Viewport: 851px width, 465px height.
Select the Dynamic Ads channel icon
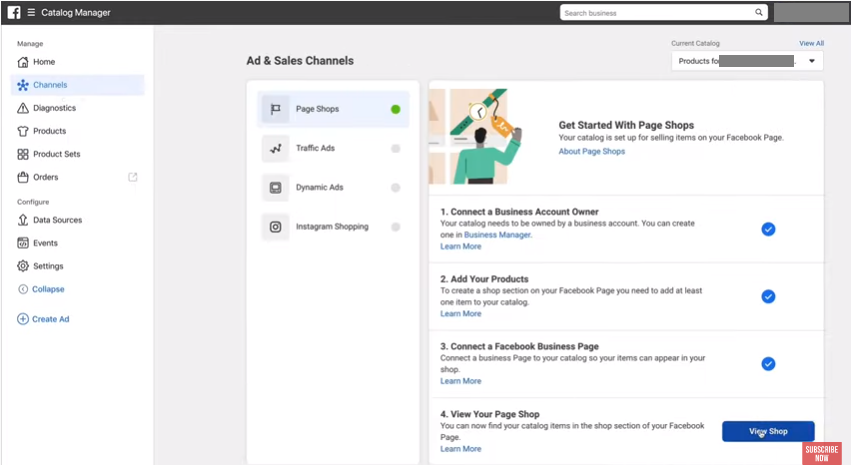click(x=276, y=187)
